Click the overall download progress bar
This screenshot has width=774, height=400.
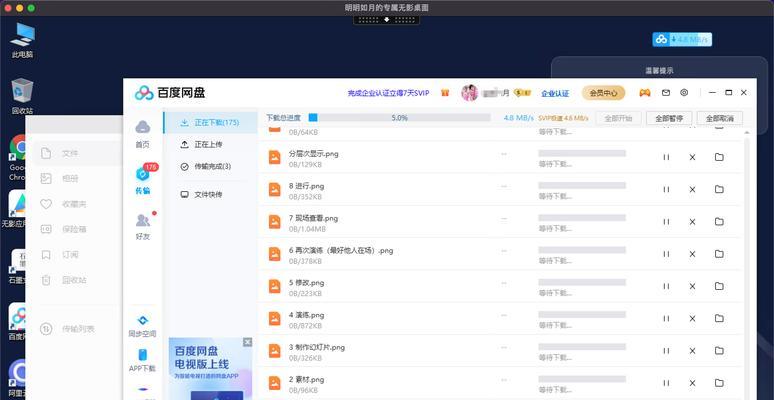click(x=399, y=118)
